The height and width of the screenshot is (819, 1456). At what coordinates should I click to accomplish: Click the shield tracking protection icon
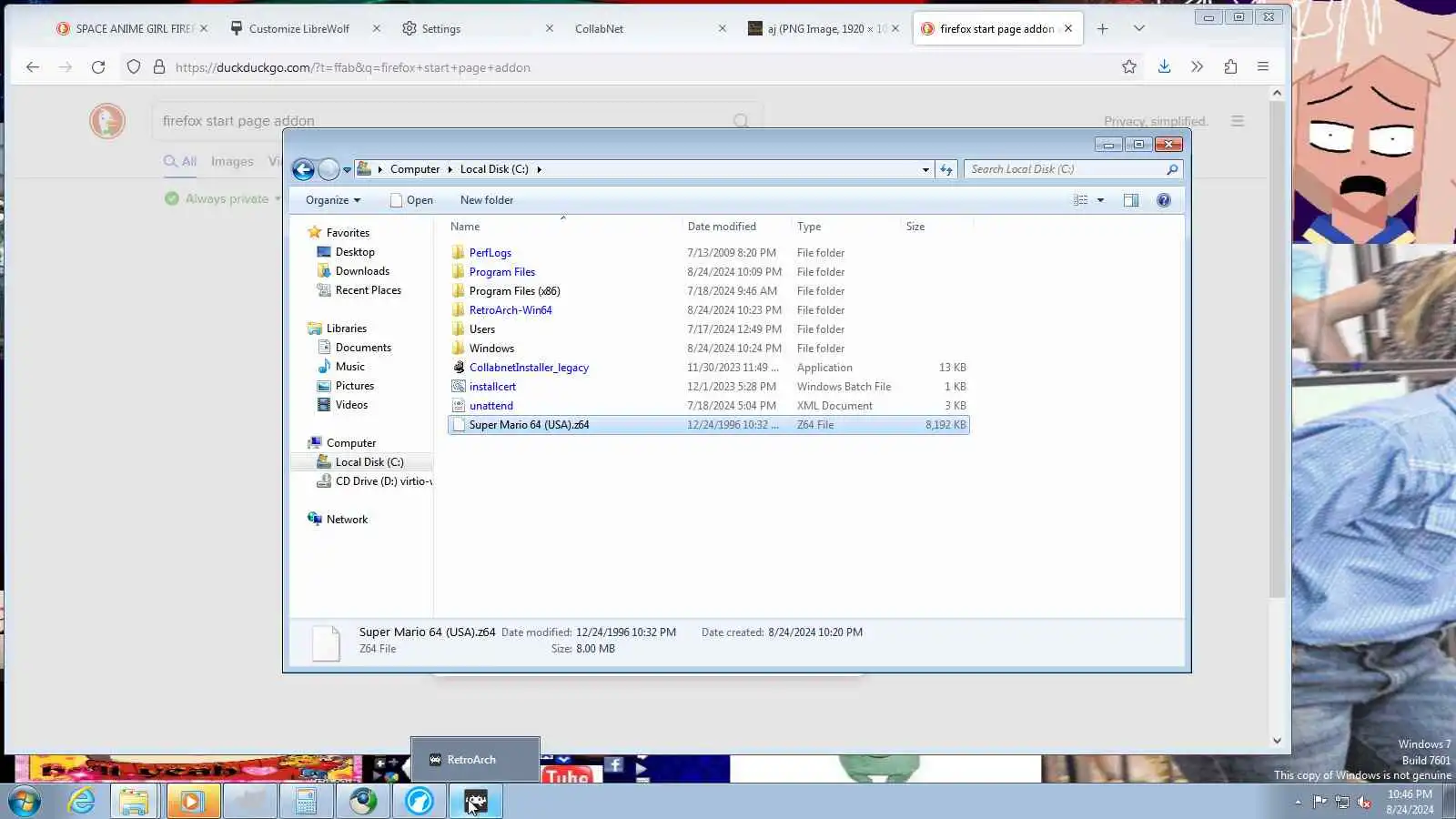(134, 66)
